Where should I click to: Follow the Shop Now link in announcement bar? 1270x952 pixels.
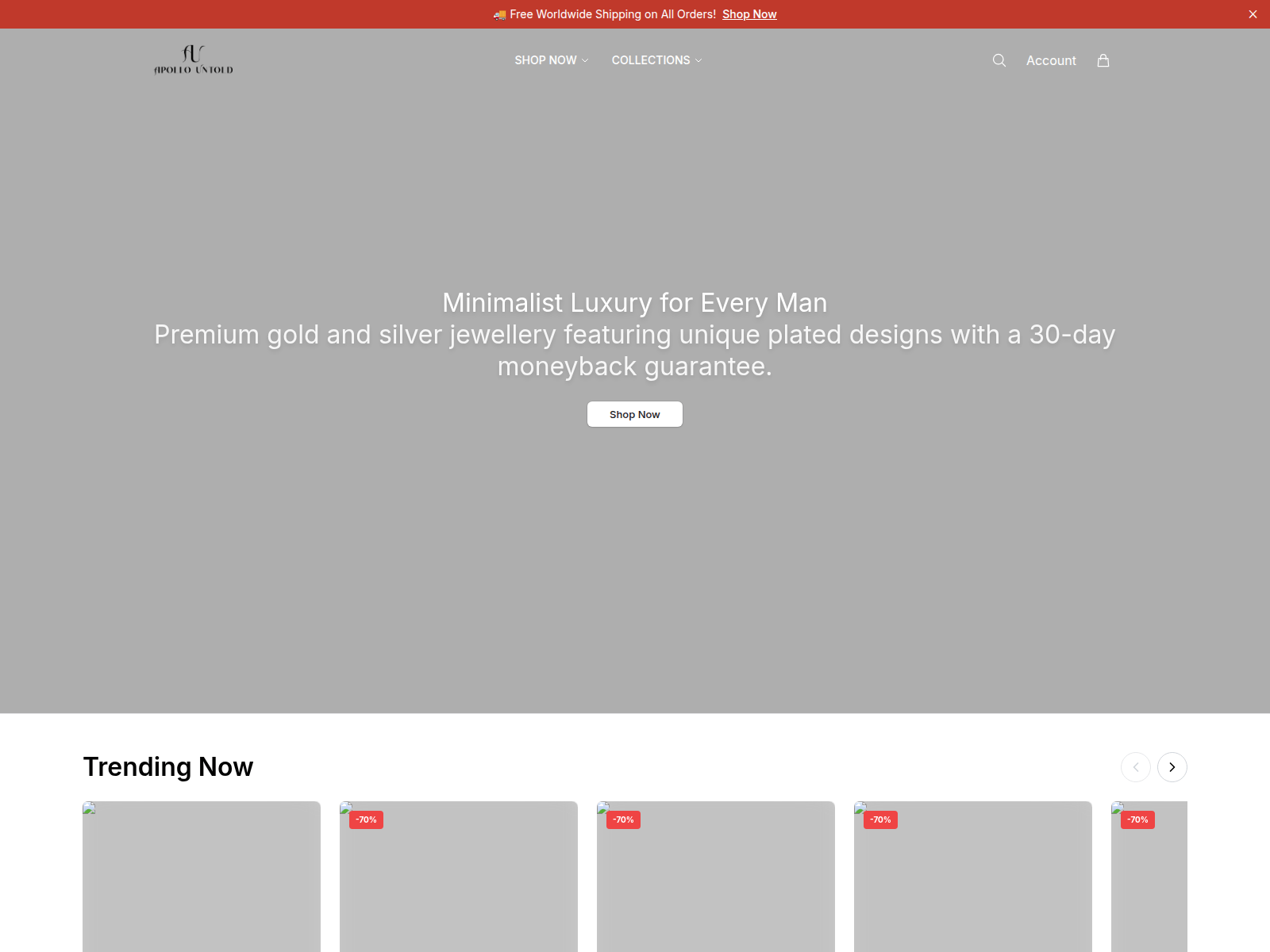749,14
